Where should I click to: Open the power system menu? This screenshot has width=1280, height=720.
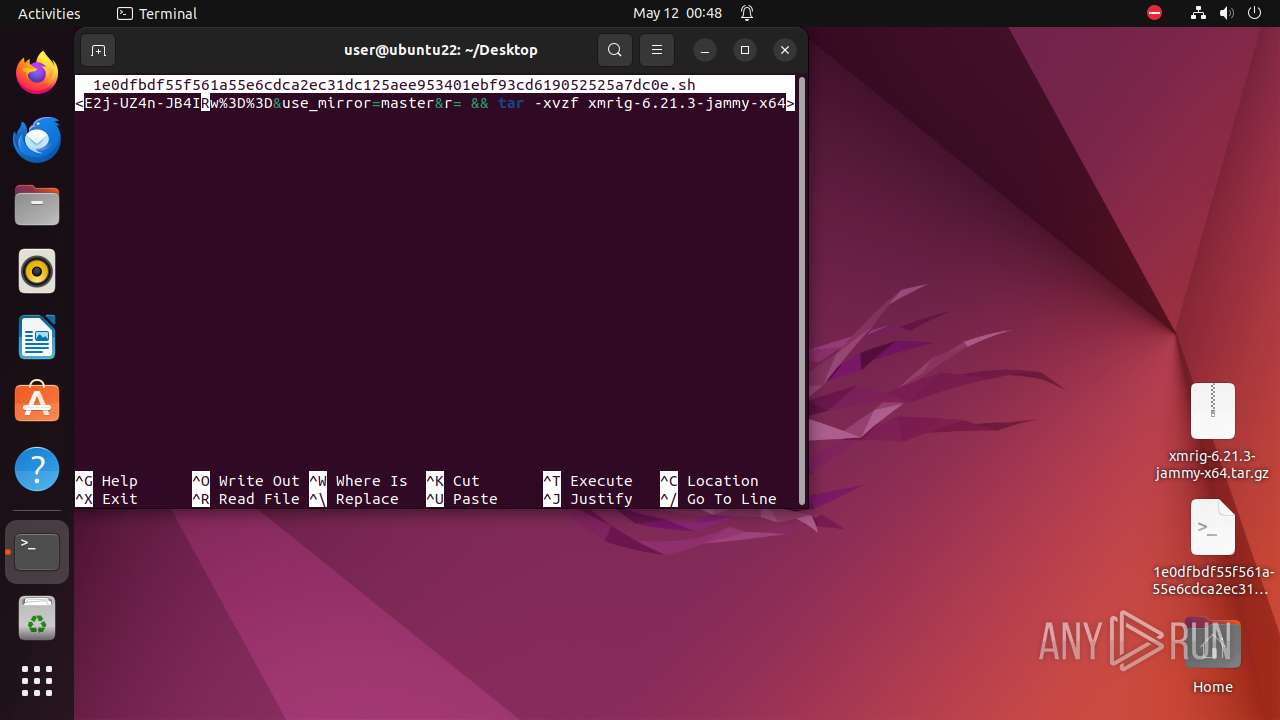(x=1255, y=13)
